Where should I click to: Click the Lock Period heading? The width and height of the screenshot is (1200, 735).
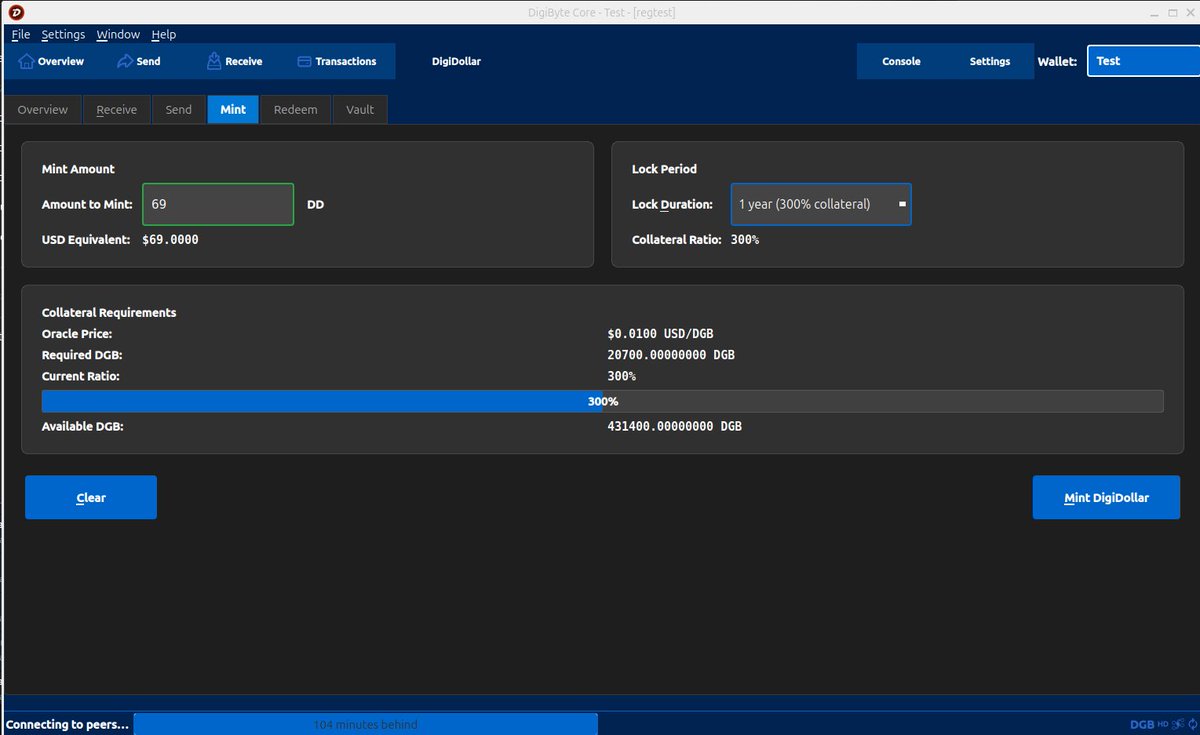tap(665, 169)
